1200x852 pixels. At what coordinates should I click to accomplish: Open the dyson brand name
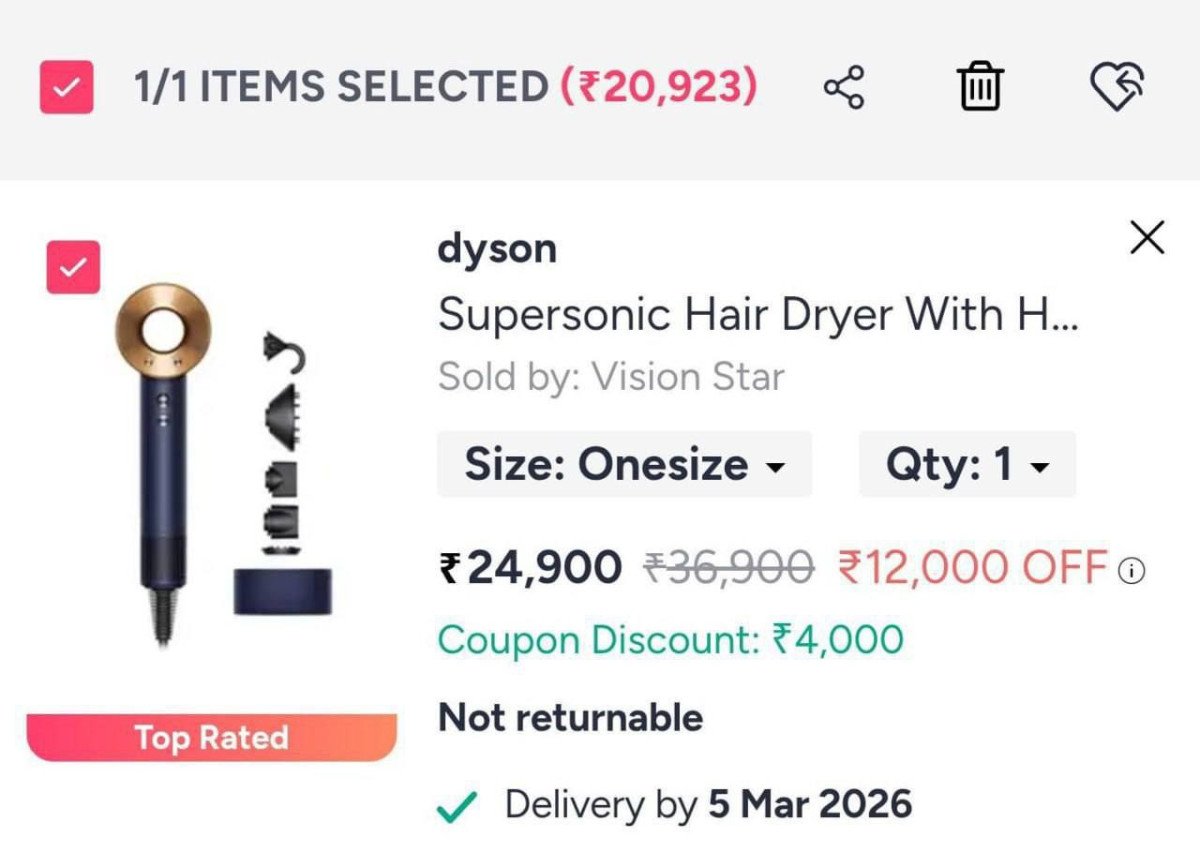point(497,249)
